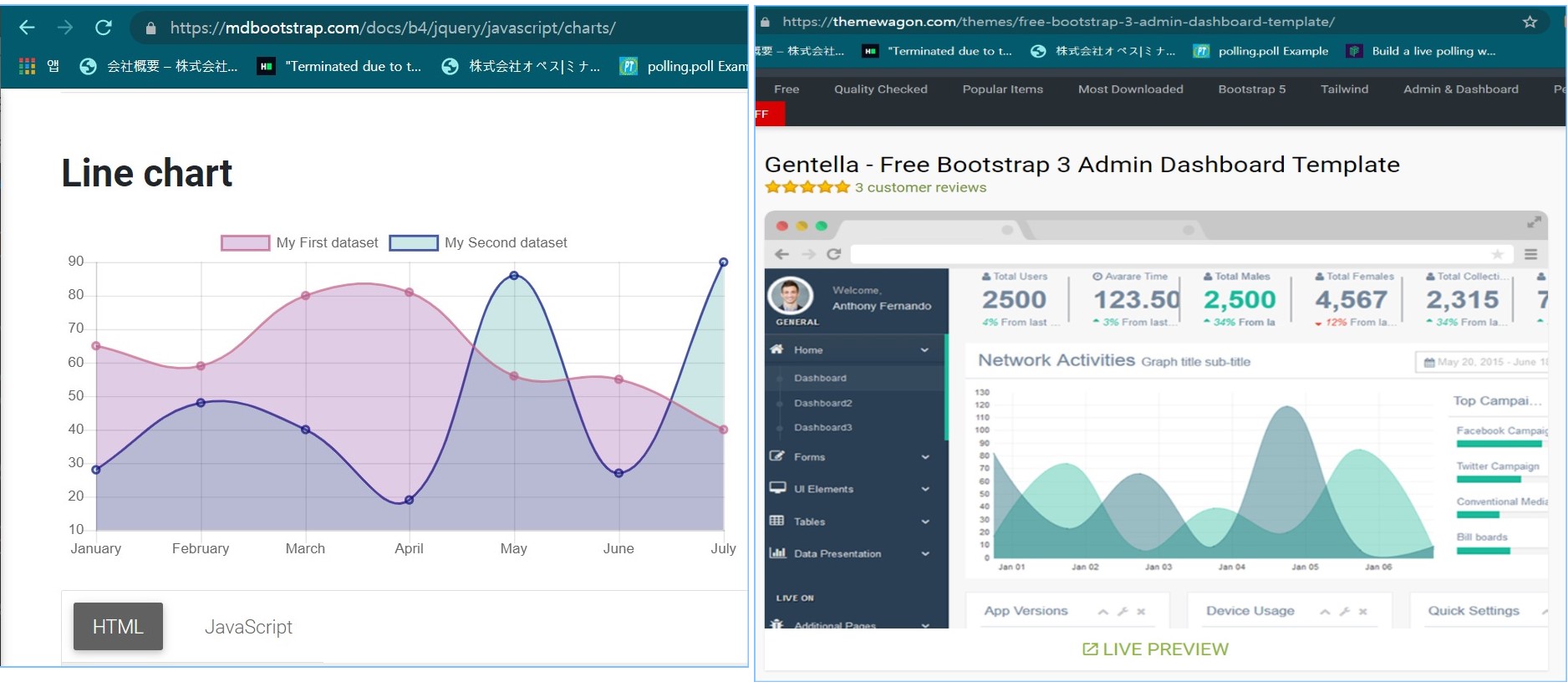Click the hamburger menu icon in the preview mockup
Viewport: 1568px width, 687px height.
click(1530, 254)
